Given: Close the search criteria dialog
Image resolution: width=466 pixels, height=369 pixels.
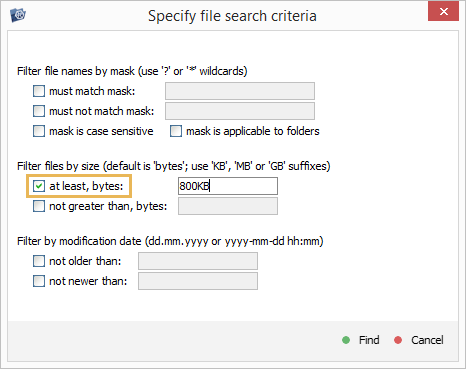Looking at the screenshot, I should click(443, 12).
